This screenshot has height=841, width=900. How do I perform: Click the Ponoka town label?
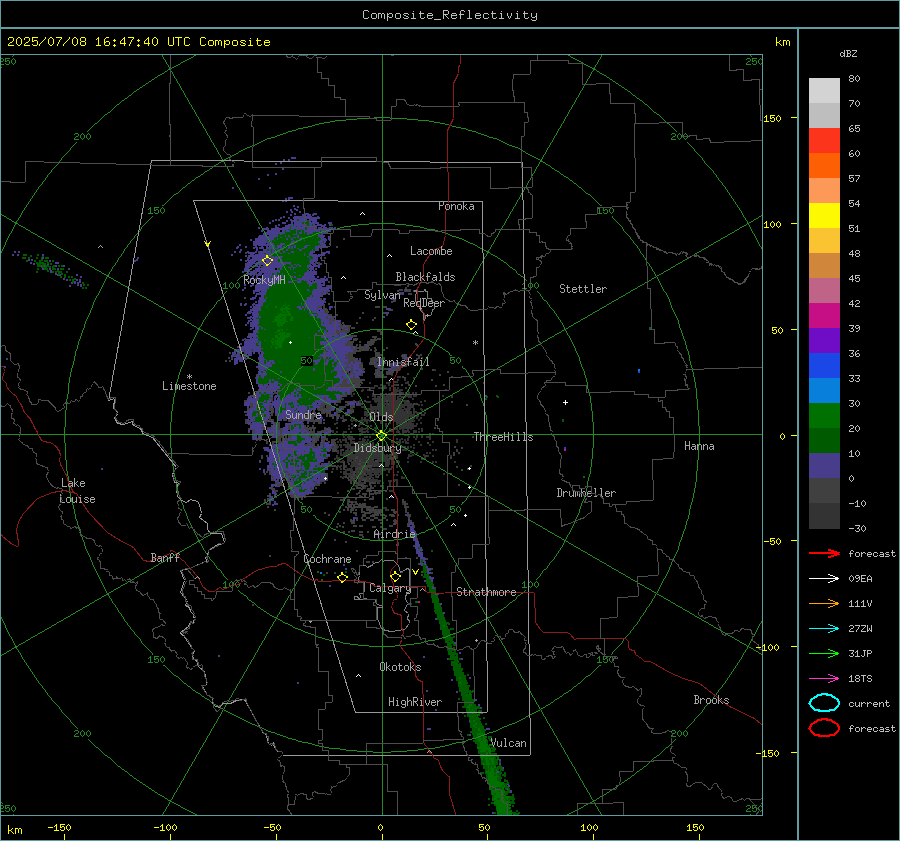point(456,206)
